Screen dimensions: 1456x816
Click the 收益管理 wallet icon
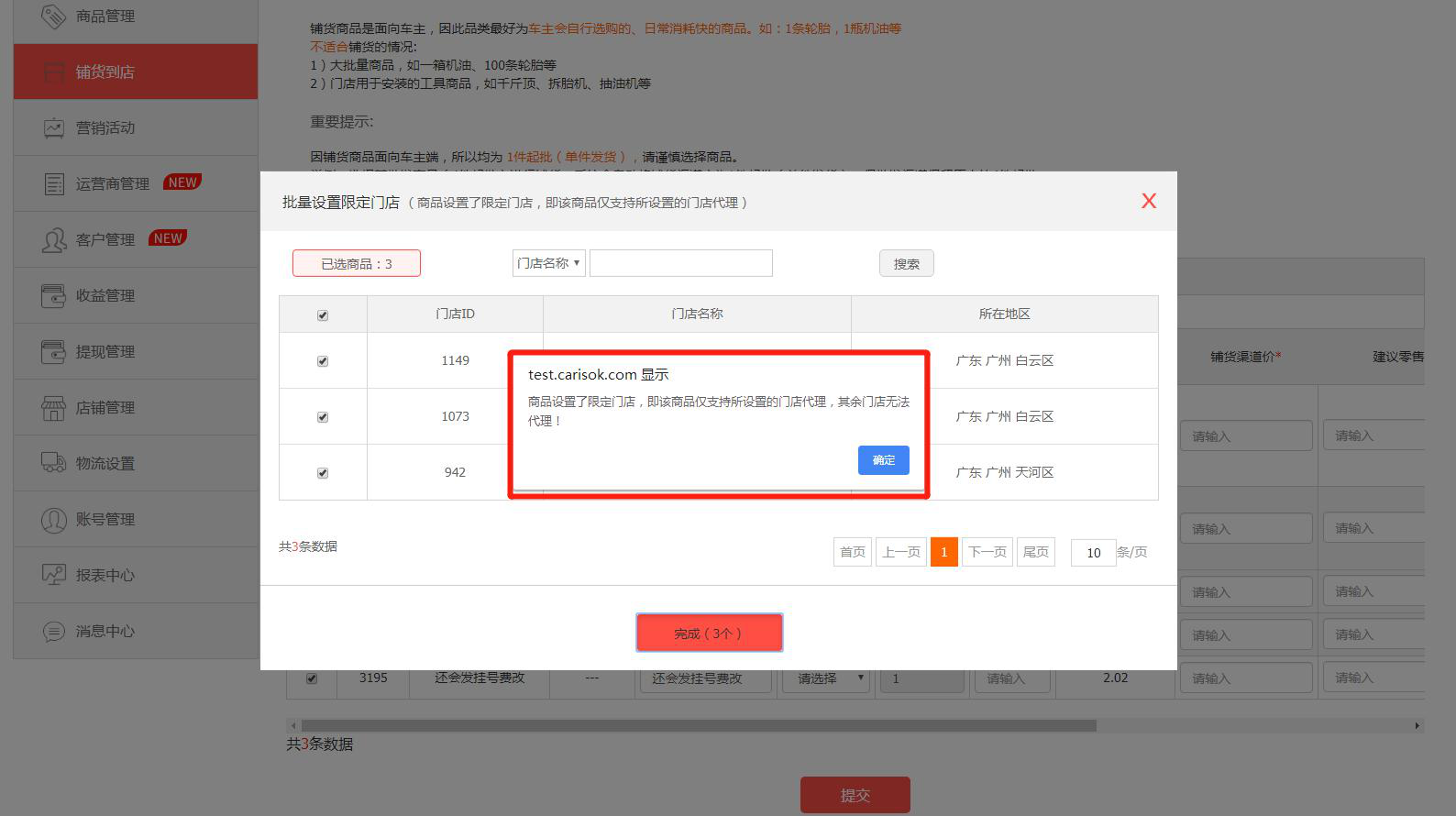click(54, 296)
